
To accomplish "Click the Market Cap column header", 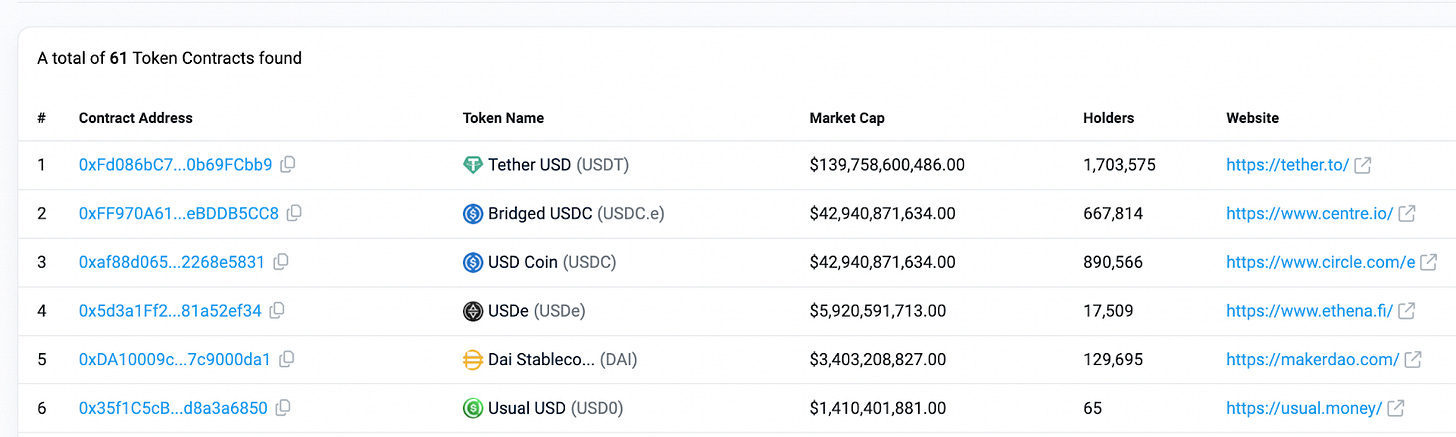I will tap(847, 118).
